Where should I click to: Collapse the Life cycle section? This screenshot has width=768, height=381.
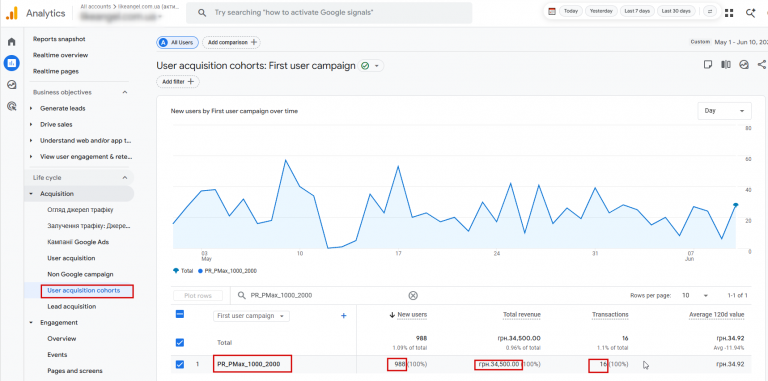[124, 178]
